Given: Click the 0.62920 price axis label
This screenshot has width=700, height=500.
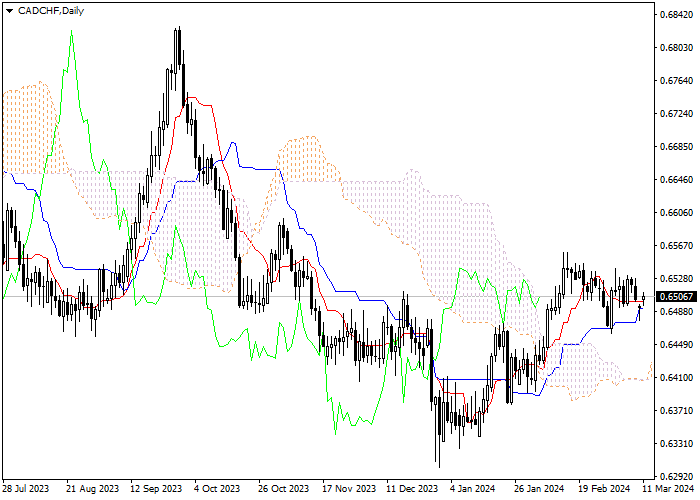Looking at the screenshot, I should 676,477.
